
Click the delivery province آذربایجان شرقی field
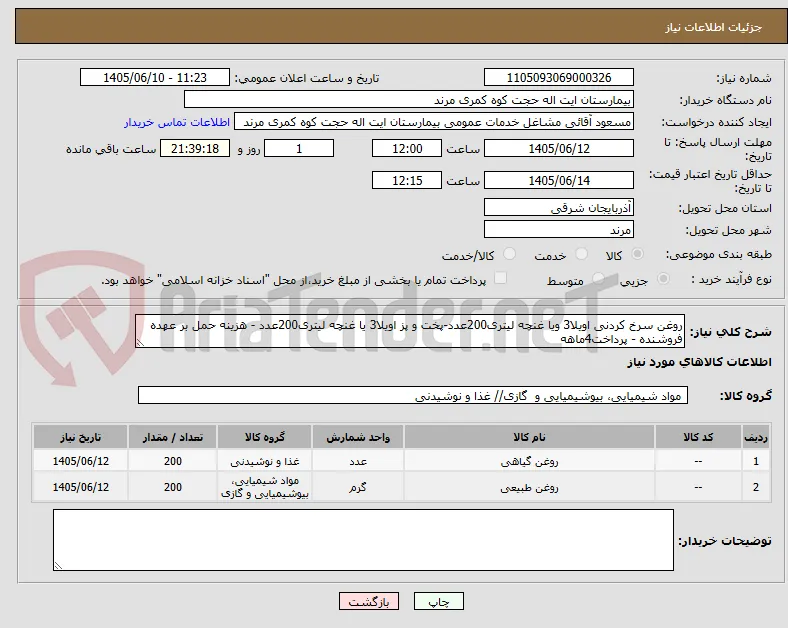click(559, 207)
